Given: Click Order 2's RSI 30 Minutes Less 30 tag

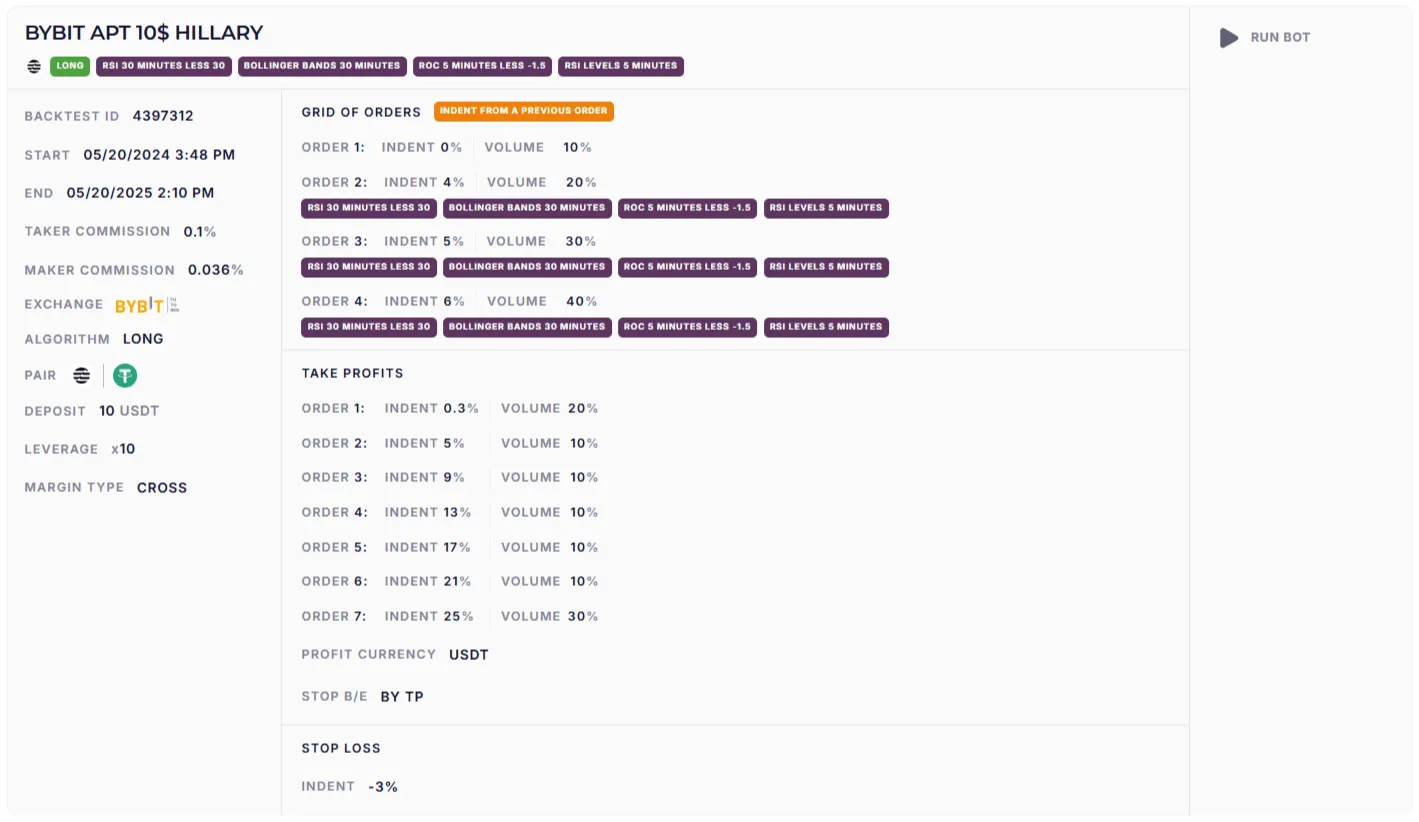Looking at the screenshot, I should pyautogui.click(x=368, y=208).
